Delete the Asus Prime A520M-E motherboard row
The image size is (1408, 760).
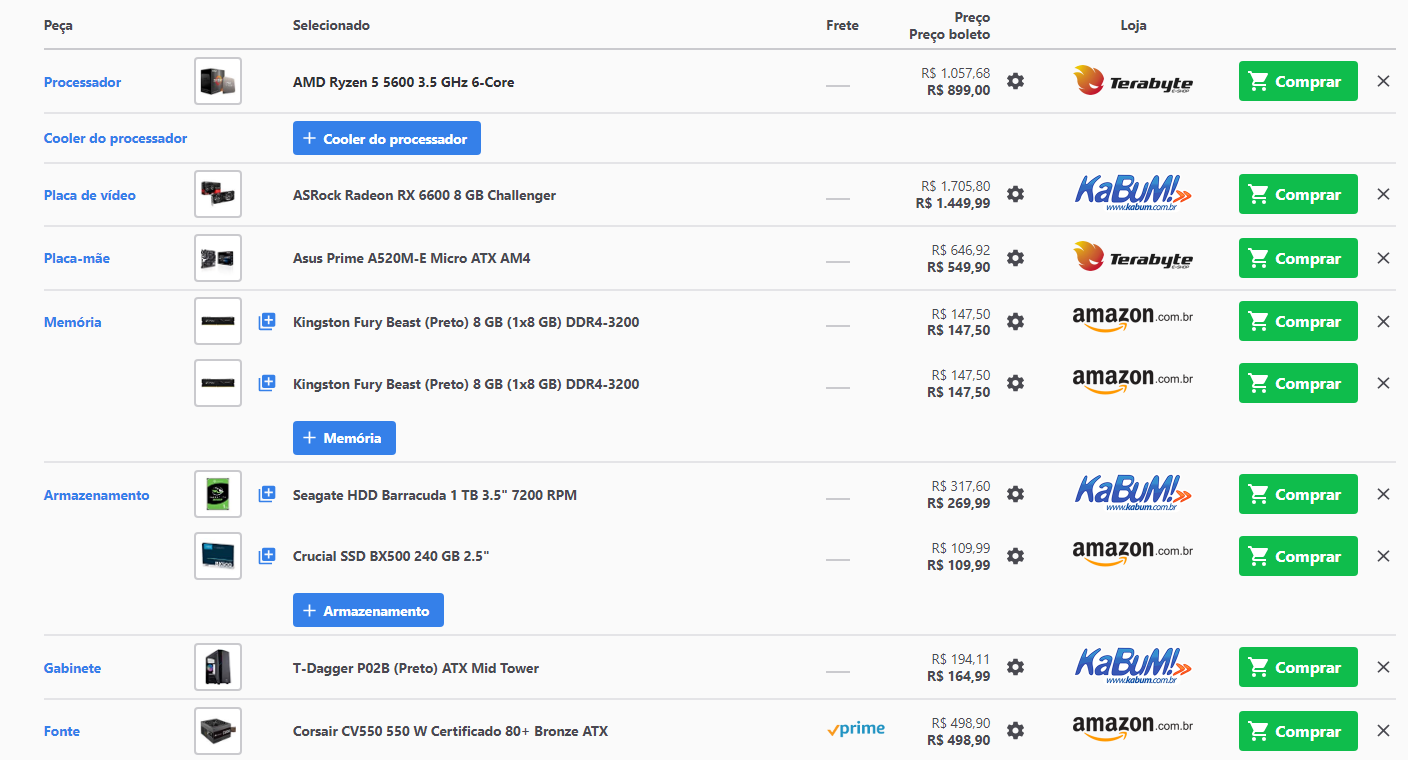click(x=1383, y=258)
